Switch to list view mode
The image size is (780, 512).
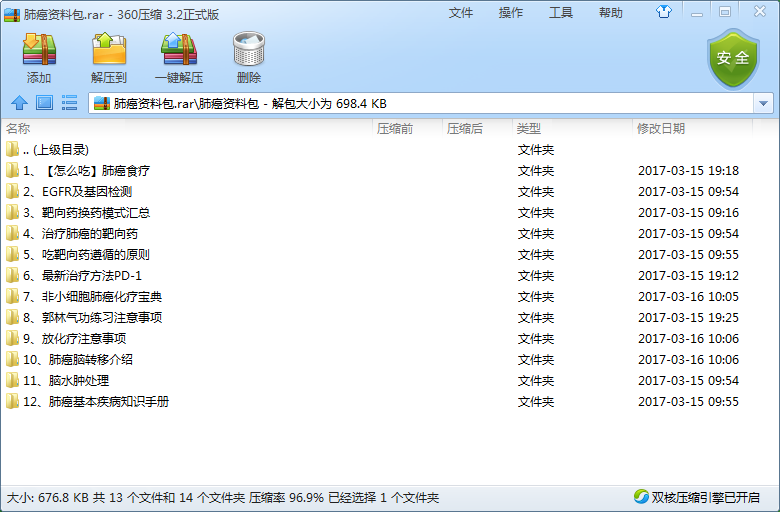(x=69, y=103)
